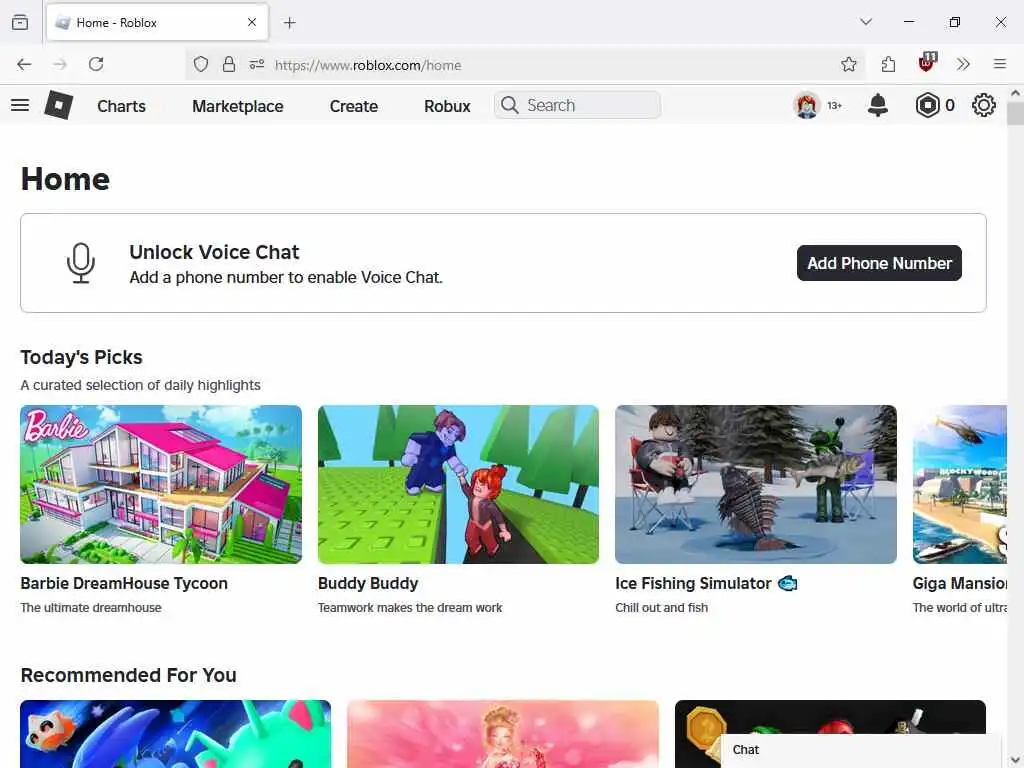Open the Chat panel
1024x768 pixels.
click(x=861, y=750)
